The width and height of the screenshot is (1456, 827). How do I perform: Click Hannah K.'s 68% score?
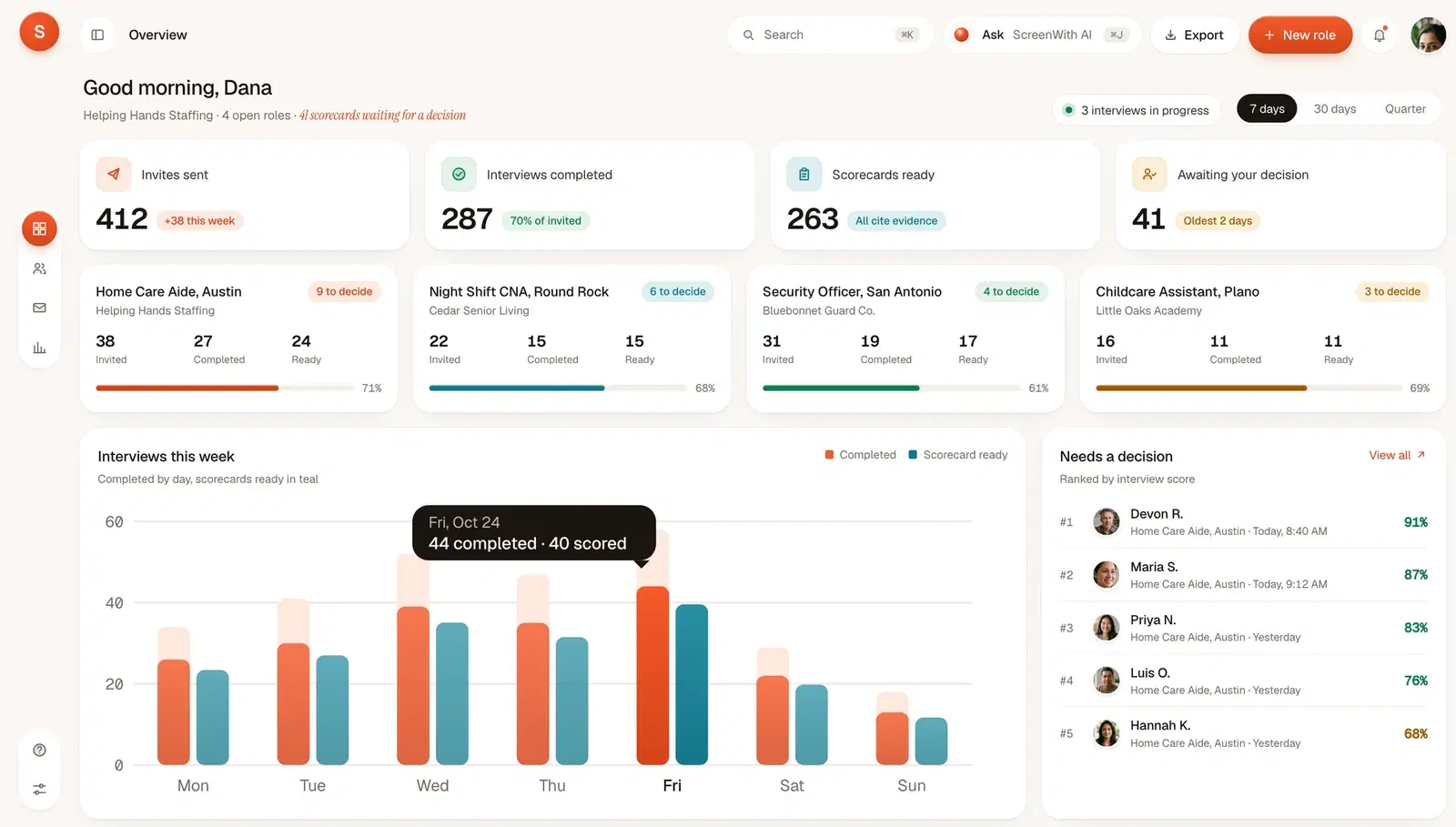[x=1415, y=733]
